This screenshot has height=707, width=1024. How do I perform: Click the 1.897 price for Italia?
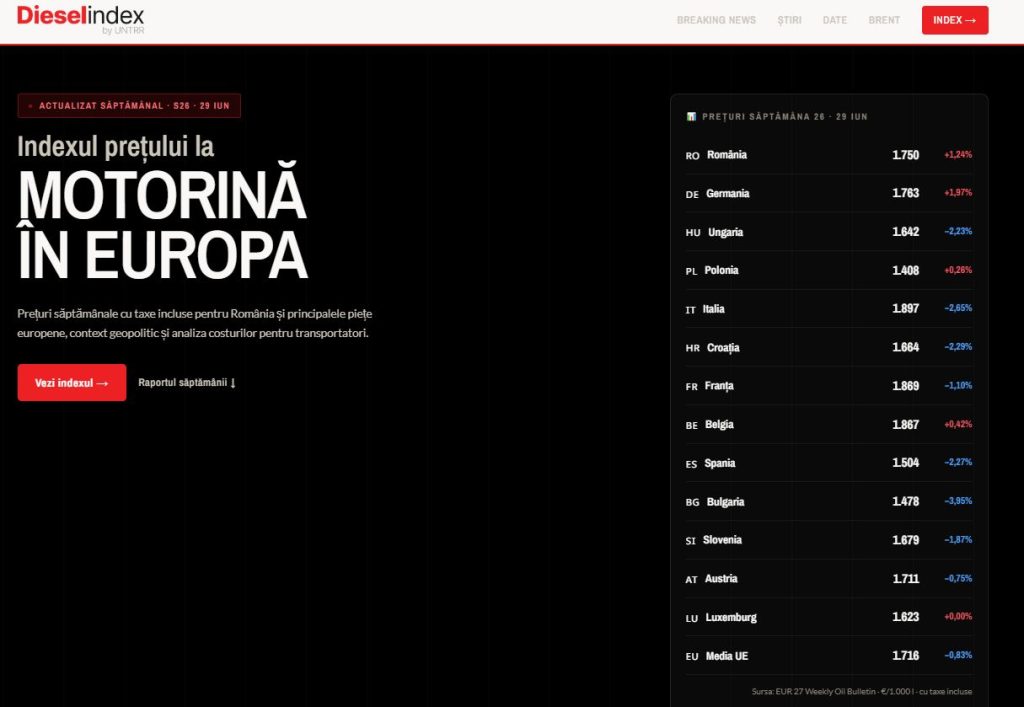(x=905, y=308)
